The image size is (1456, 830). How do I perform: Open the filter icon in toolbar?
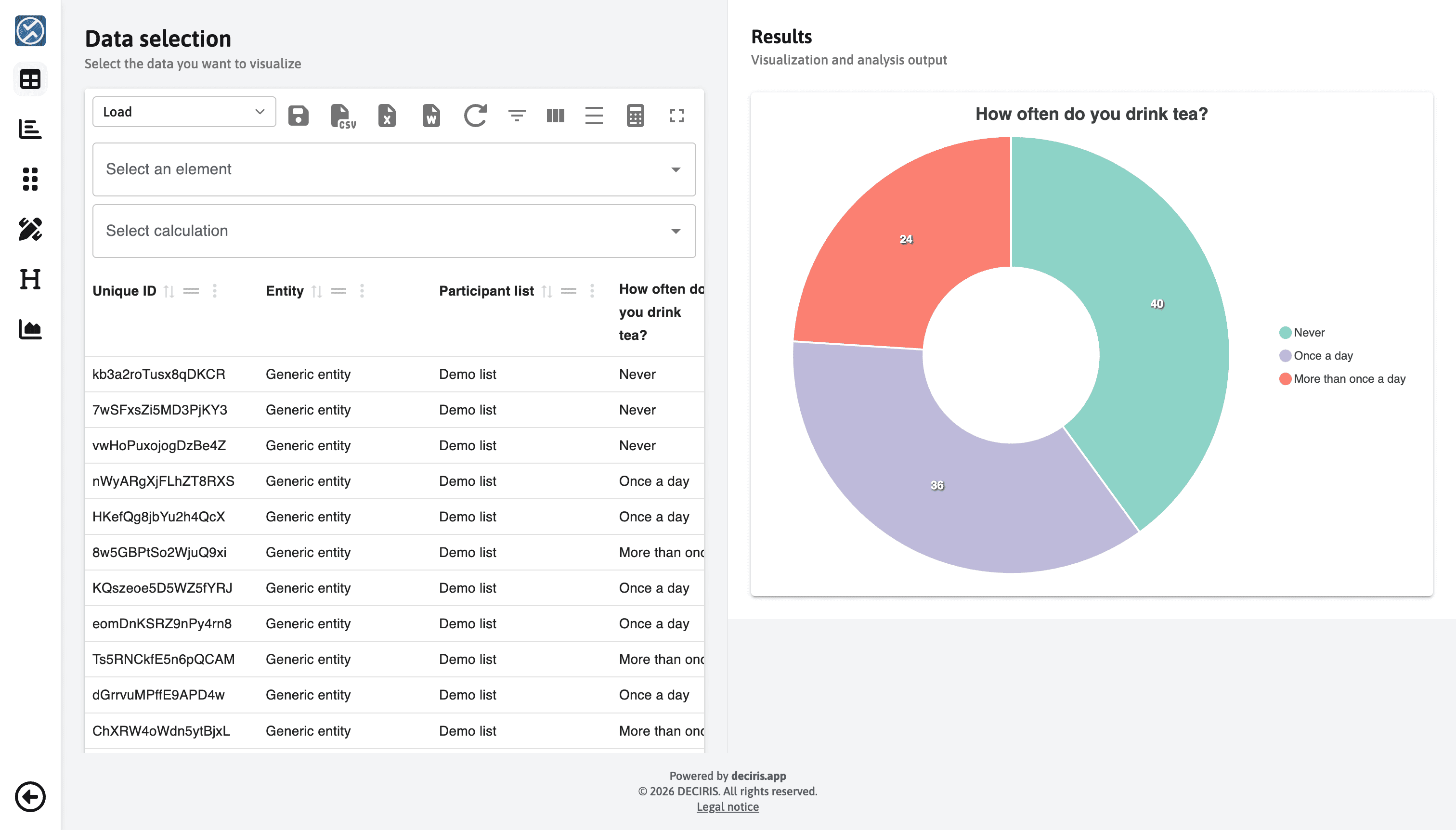pos(517,116)
